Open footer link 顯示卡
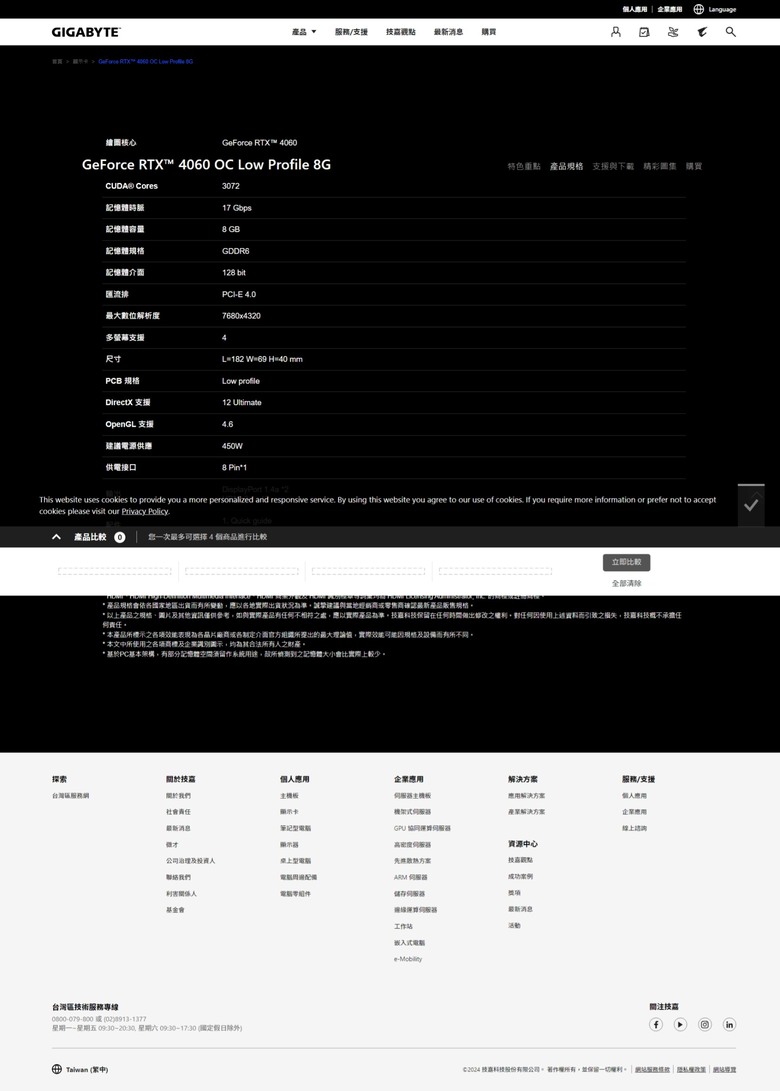 (289, 812)
